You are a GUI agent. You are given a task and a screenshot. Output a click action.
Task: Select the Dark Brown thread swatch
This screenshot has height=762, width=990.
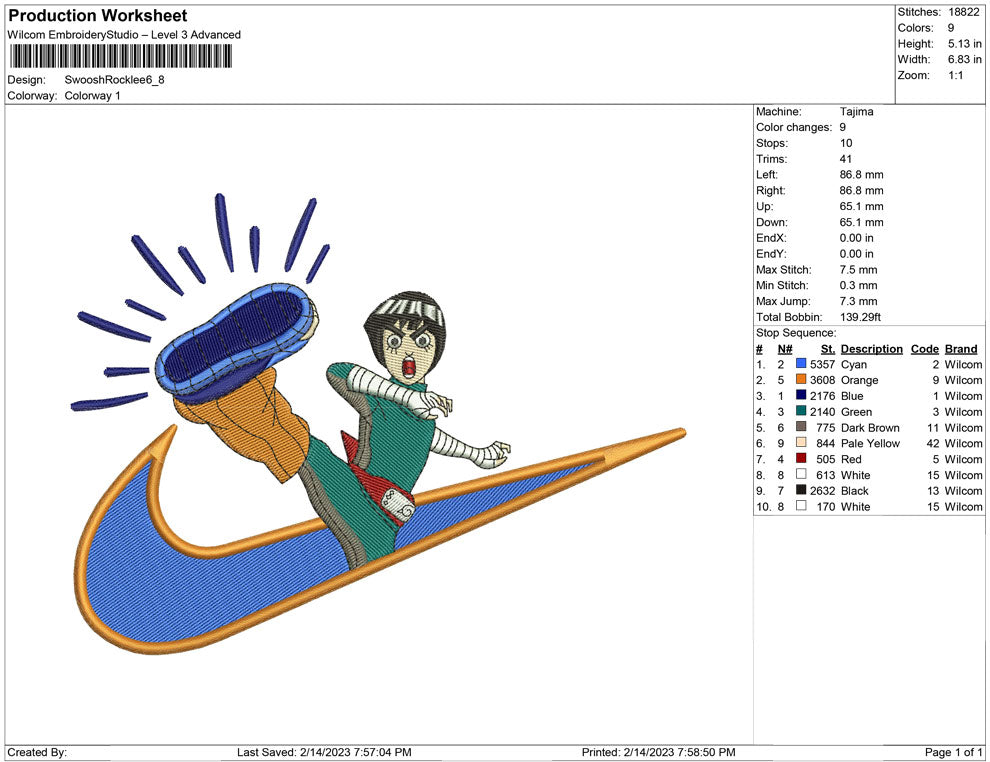coord(801,427)
